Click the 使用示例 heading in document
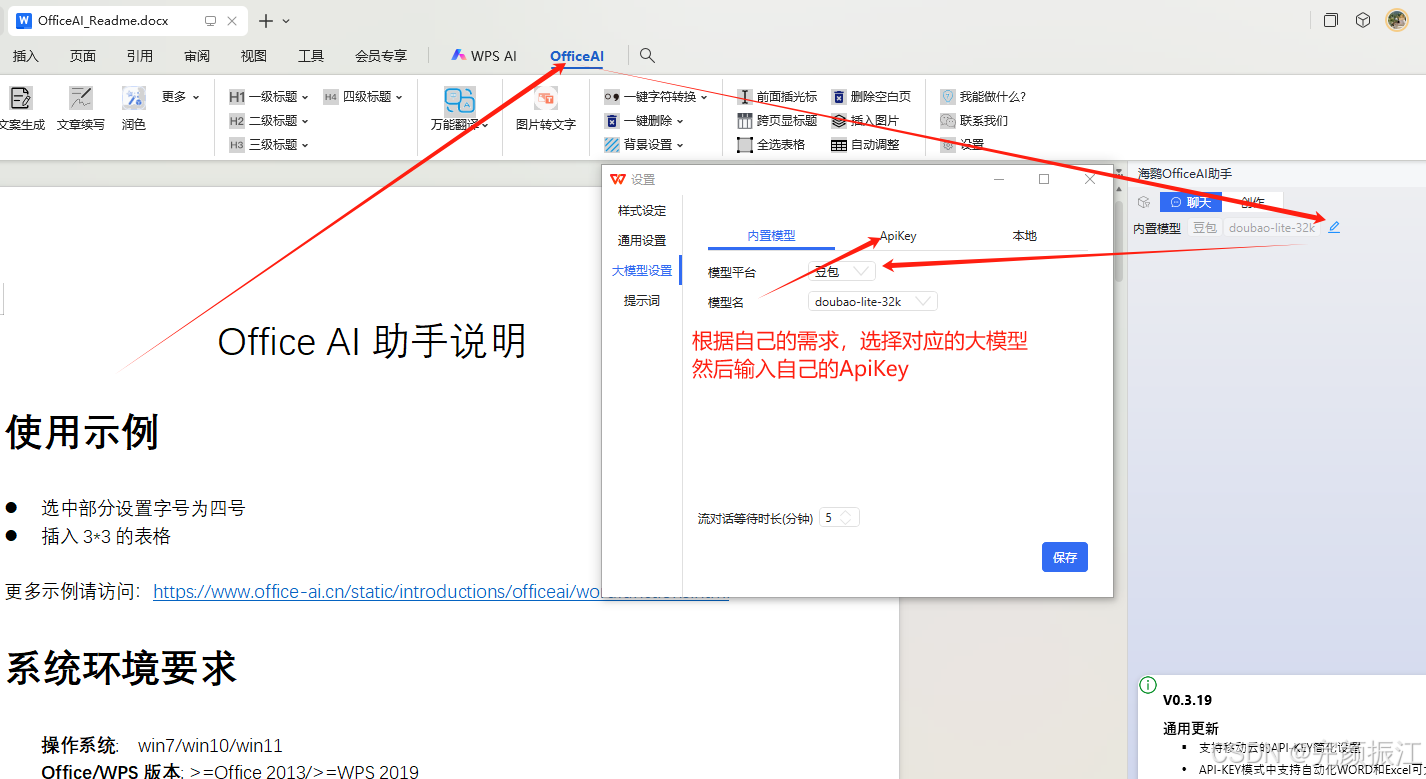This screenshot has width=1426, height=779. pyautogui.click(x=82, y=432)
